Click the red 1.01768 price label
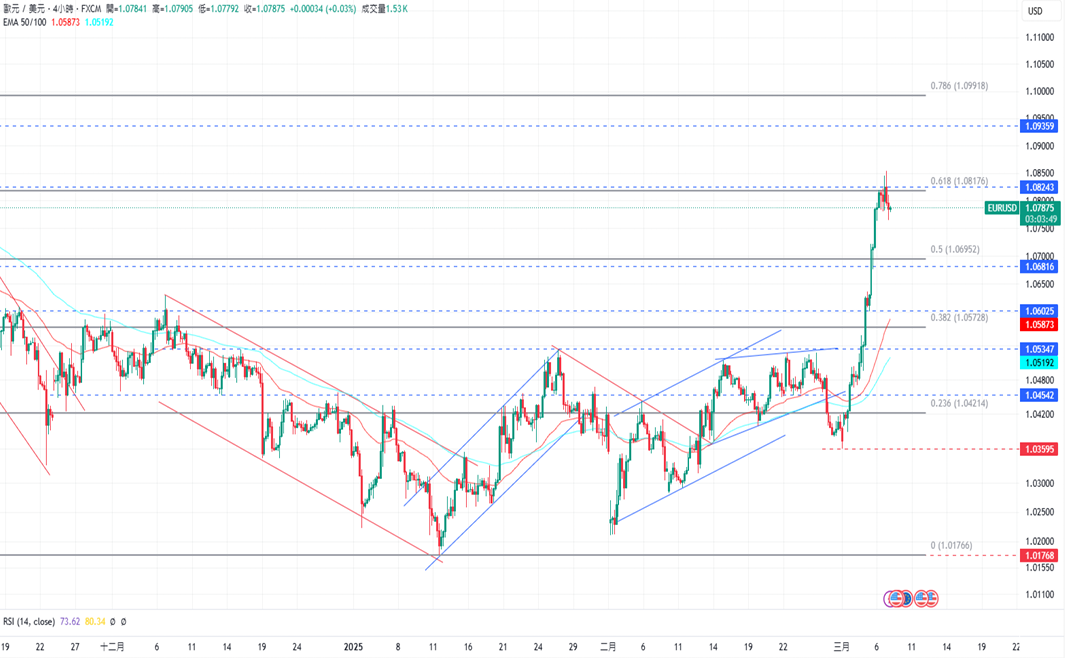1065x658 pixels. (1039, 555)
